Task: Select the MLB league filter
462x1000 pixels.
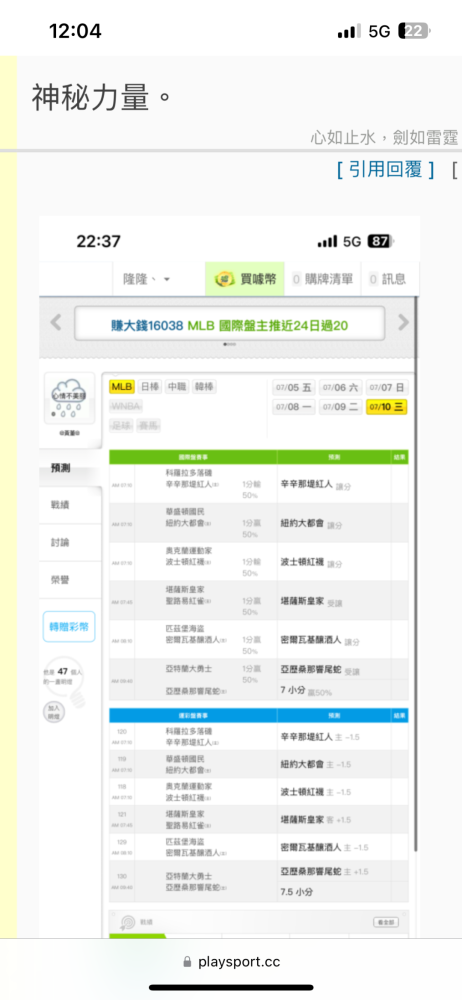Action: [x=122, y=387]
